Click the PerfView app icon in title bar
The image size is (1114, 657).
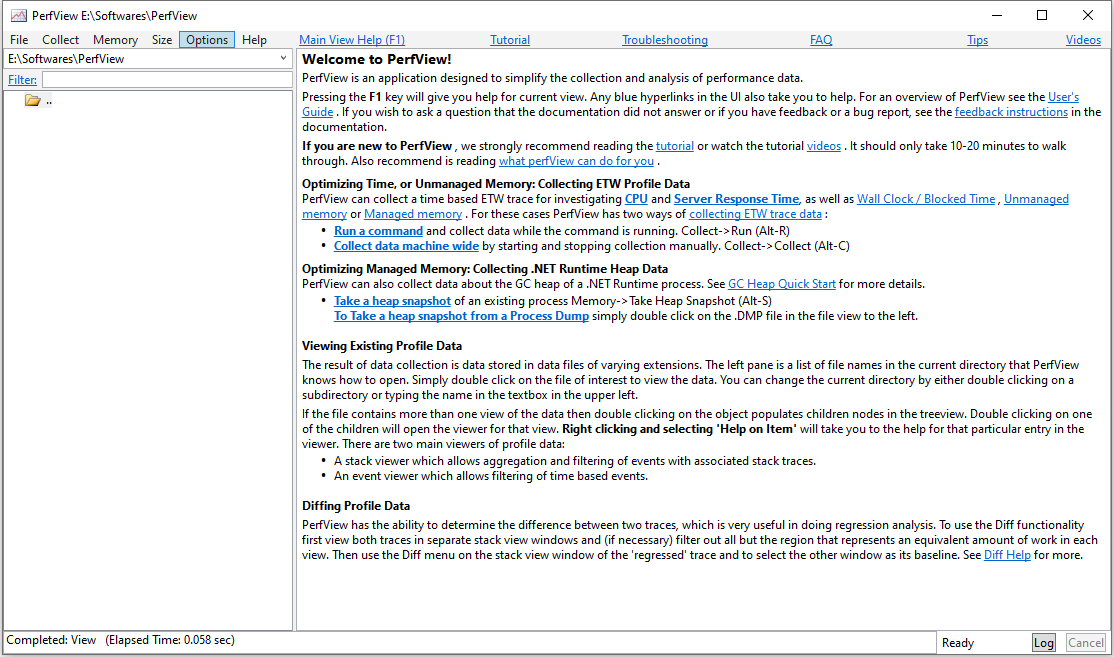click(x=18, y=16)
